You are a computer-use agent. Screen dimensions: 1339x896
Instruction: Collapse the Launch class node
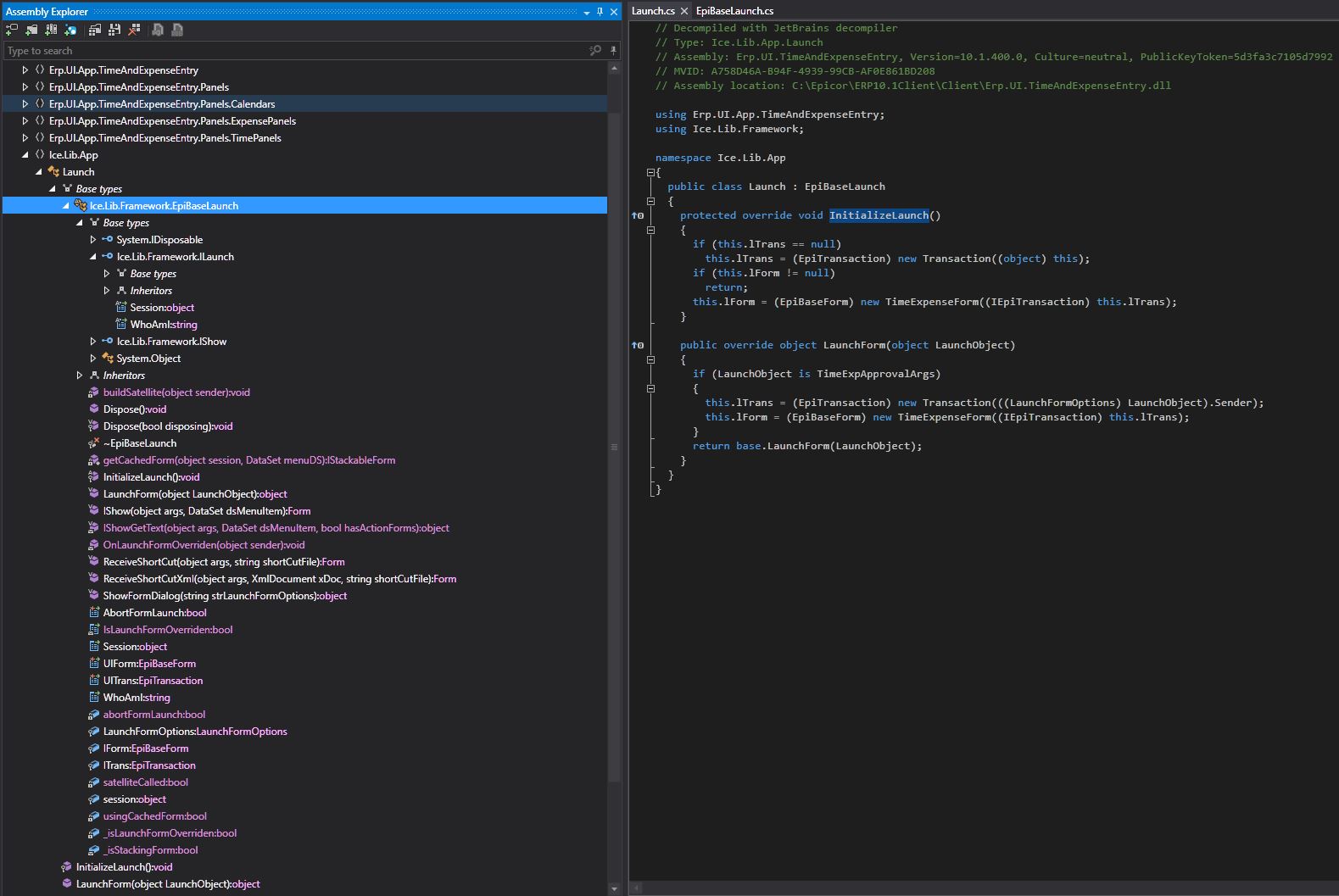tap(39, 172)
